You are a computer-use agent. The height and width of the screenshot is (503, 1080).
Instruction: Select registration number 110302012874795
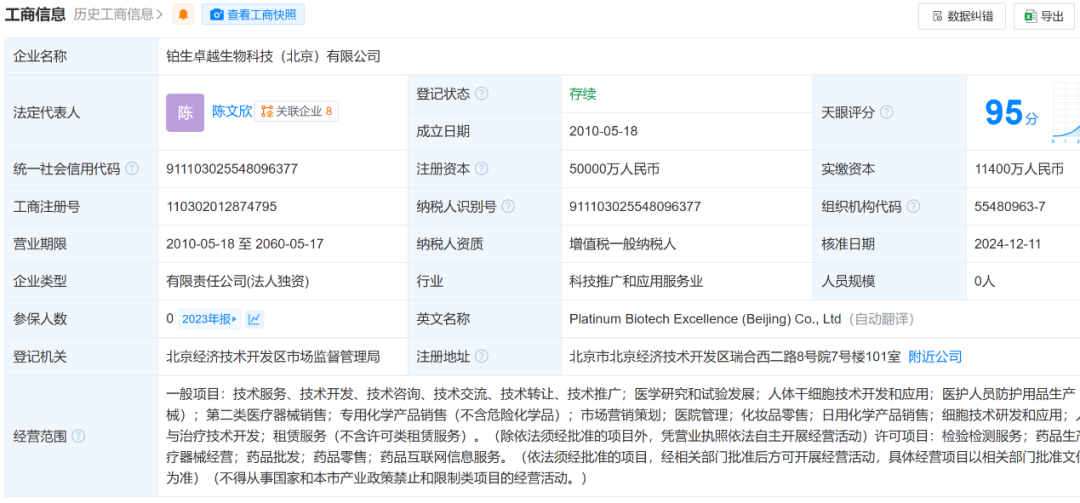point(222,206)
